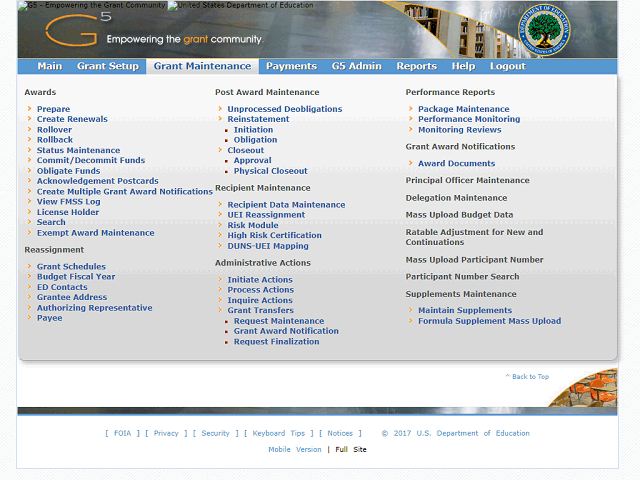
Task: Jump using Back to Top link
Action: pos(527,376)
